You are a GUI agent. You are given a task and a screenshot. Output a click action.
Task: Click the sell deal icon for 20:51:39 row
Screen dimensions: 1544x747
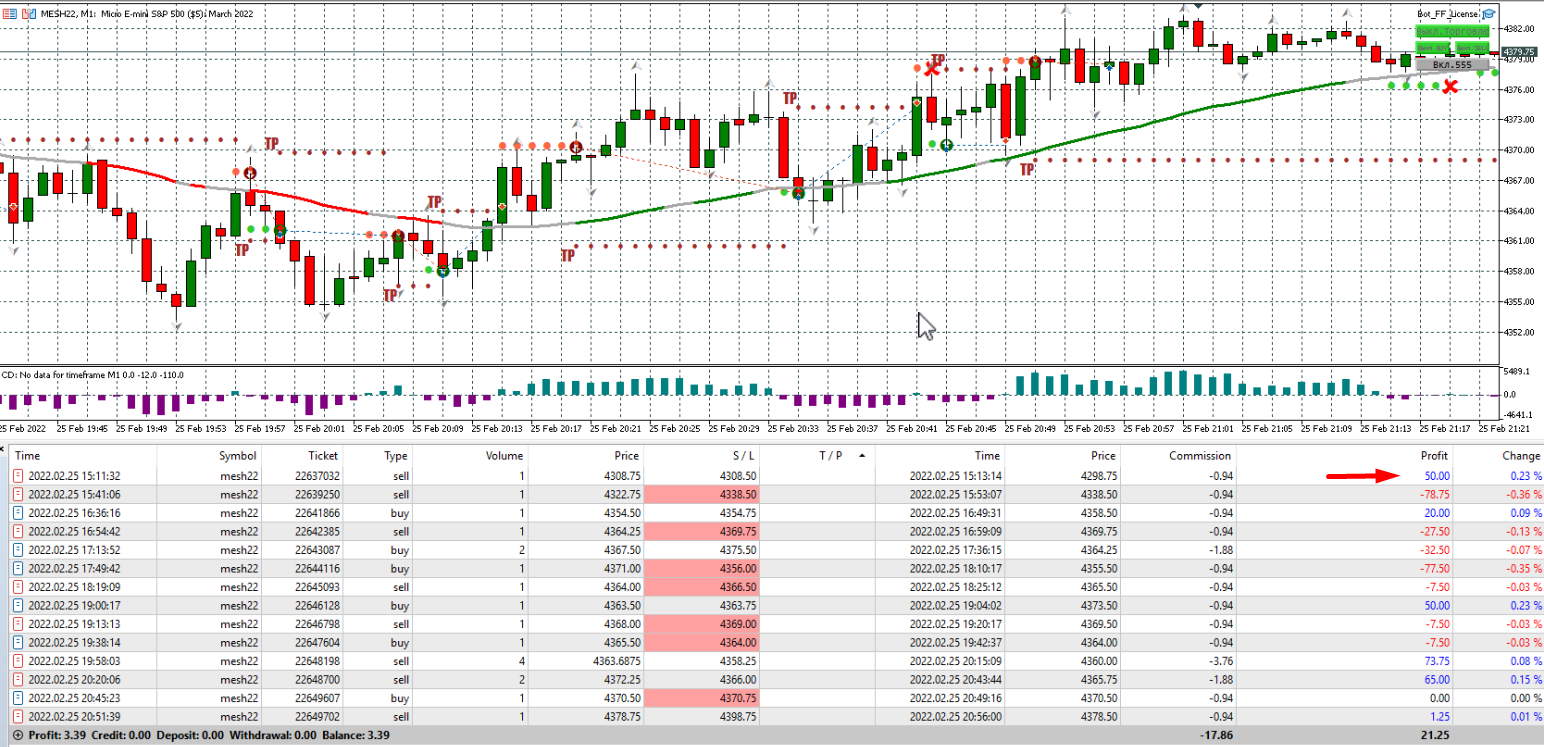click(x=19, y=717)
